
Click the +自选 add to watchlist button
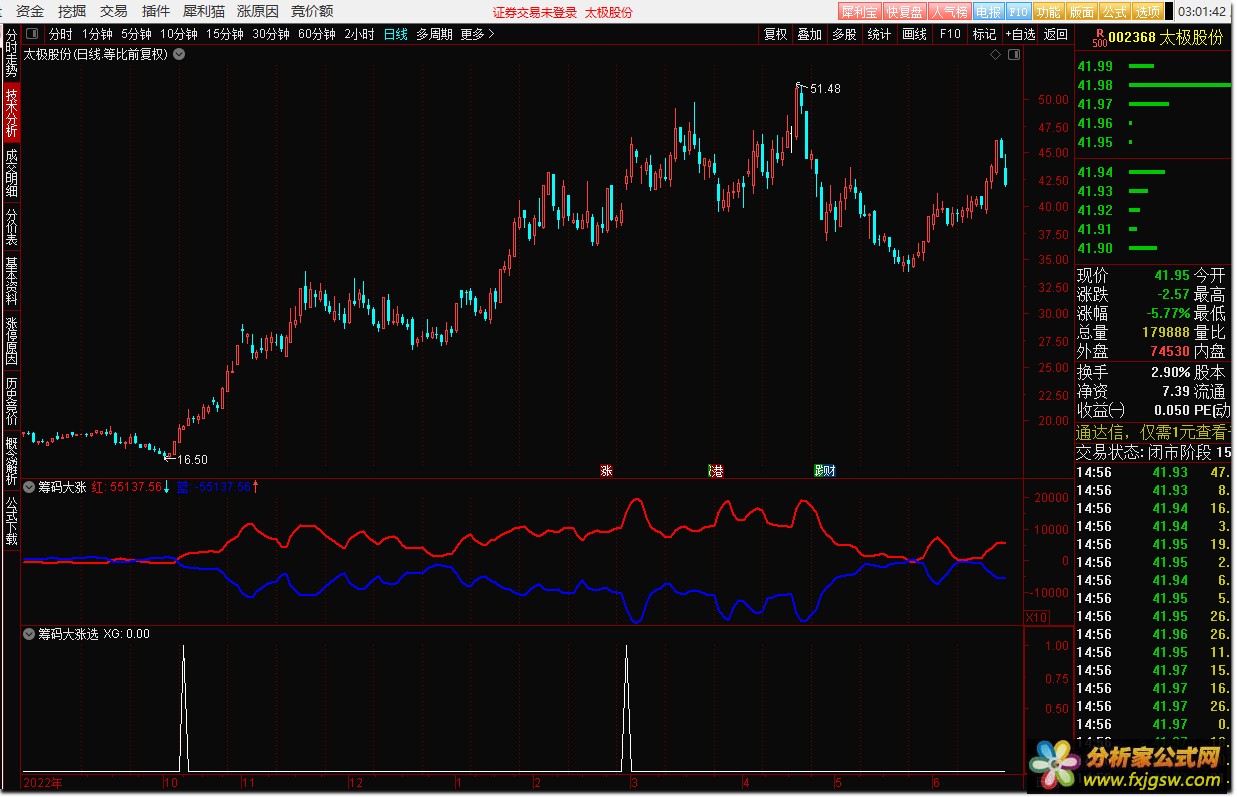tap(1019, 34)
